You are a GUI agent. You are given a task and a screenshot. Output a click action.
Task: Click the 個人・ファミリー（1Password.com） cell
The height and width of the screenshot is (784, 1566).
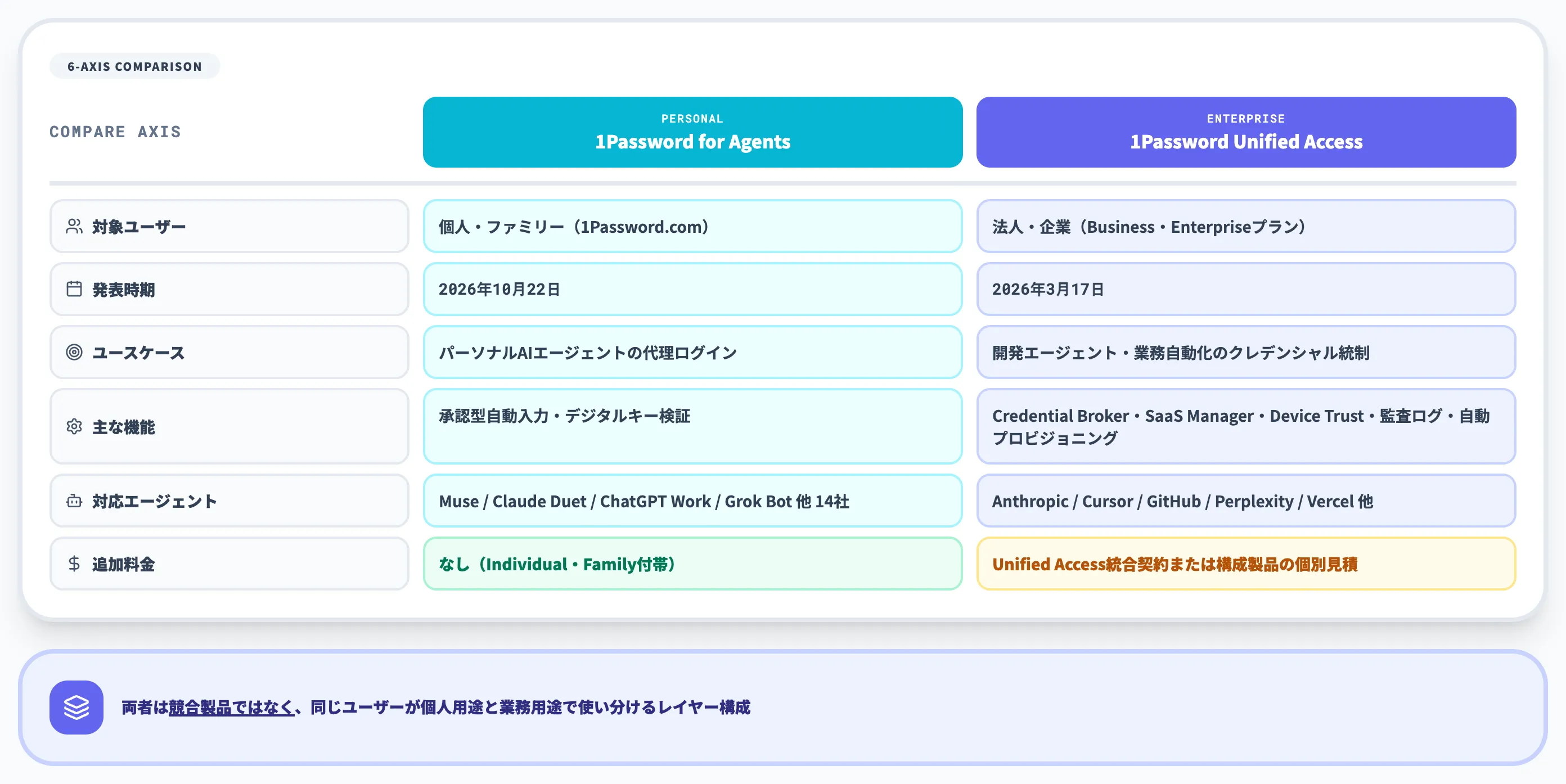[692, 227]
